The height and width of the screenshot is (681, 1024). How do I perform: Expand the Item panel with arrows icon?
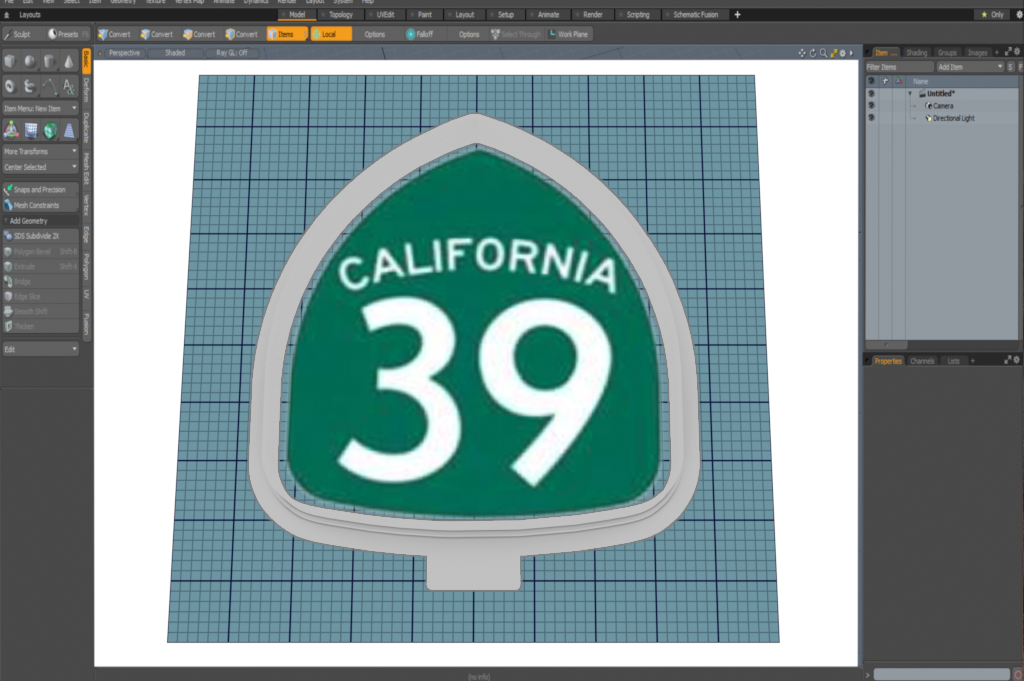tap(1008, 52)
